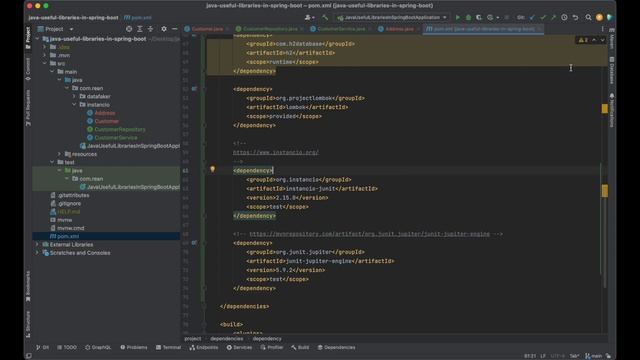
Task: Open the run configuration dropdown
Action: 392,18
